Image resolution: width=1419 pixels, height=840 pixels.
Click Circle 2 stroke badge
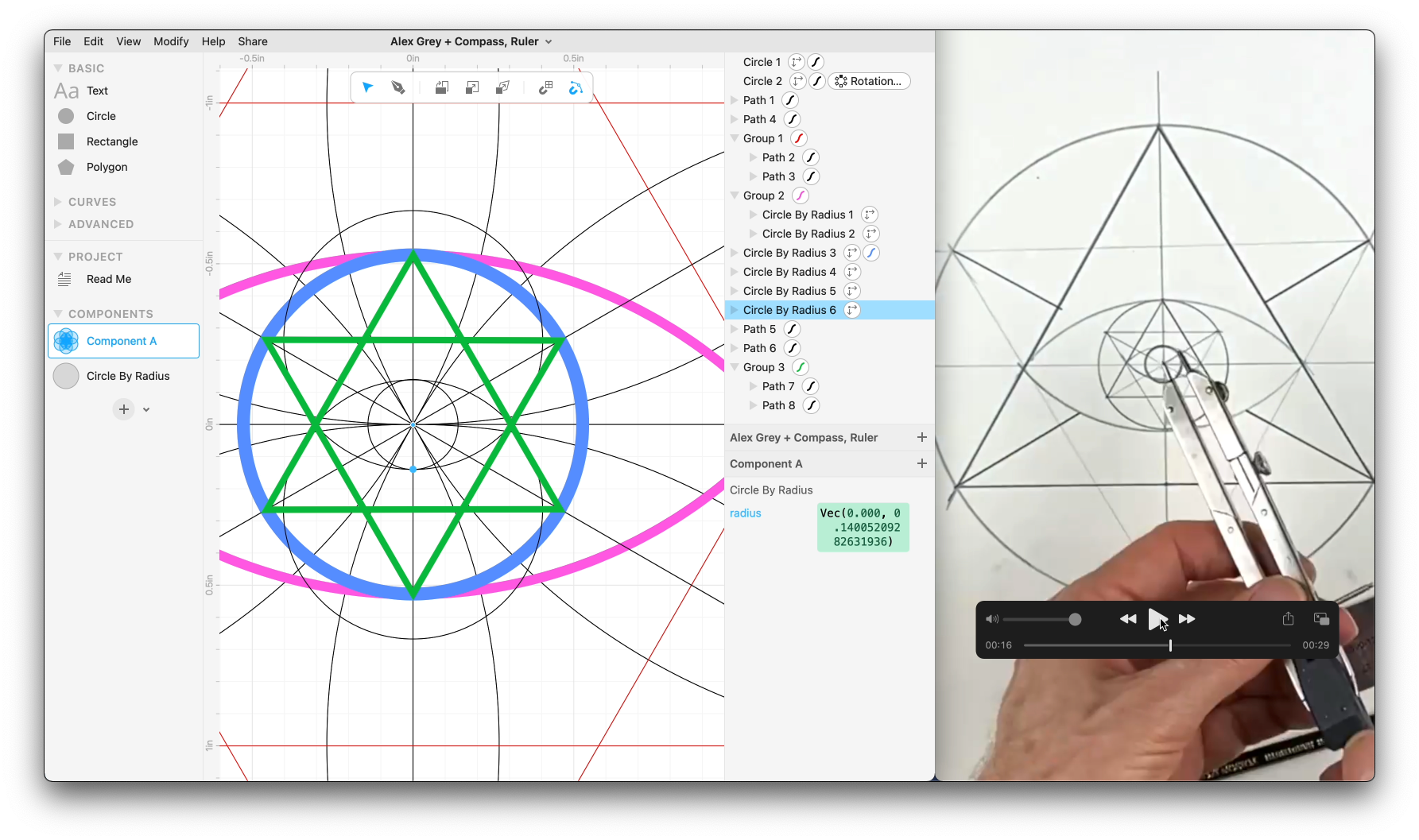pyautogui.click(x=817, y=81)
